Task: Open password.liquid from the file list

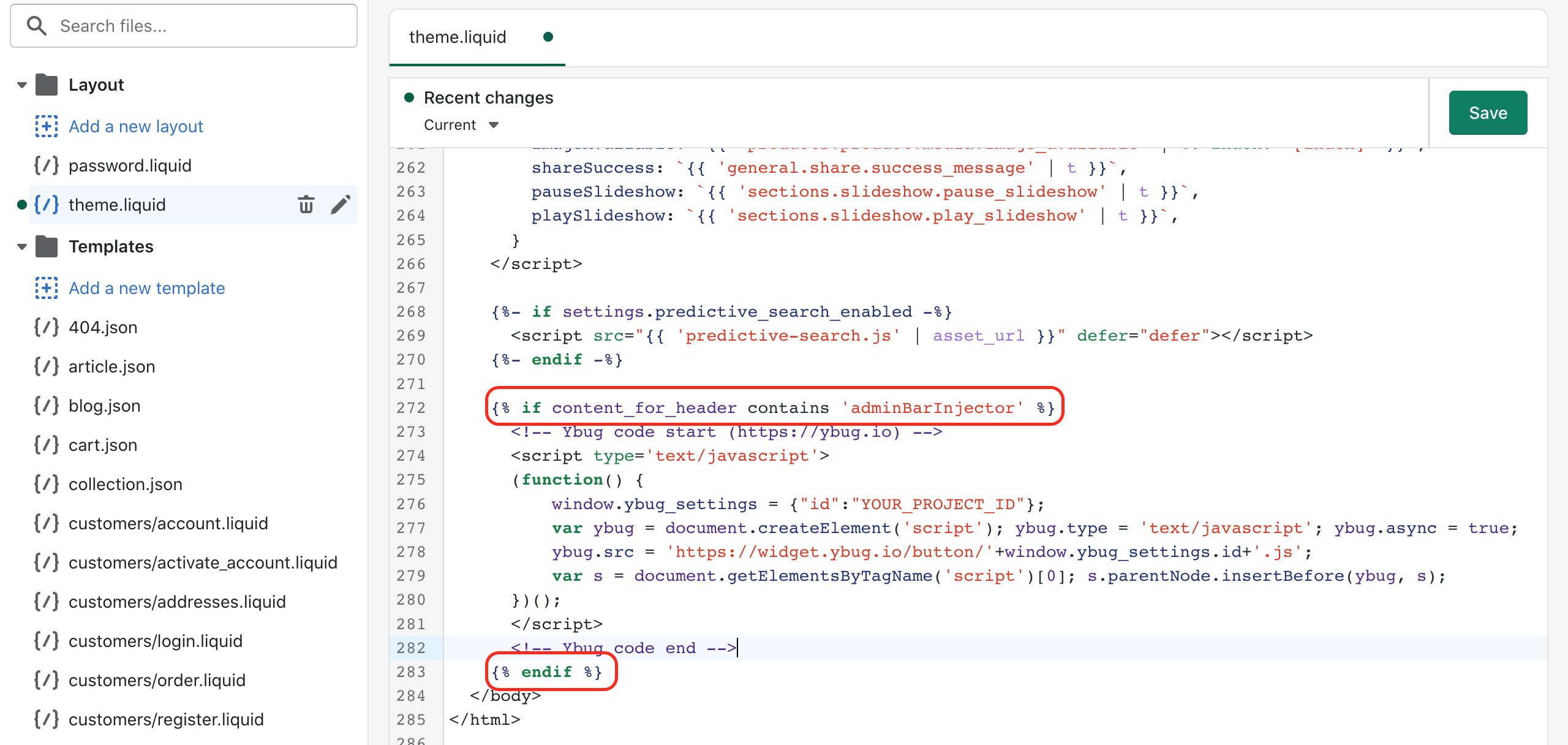Action: click(x=130, y=165)
